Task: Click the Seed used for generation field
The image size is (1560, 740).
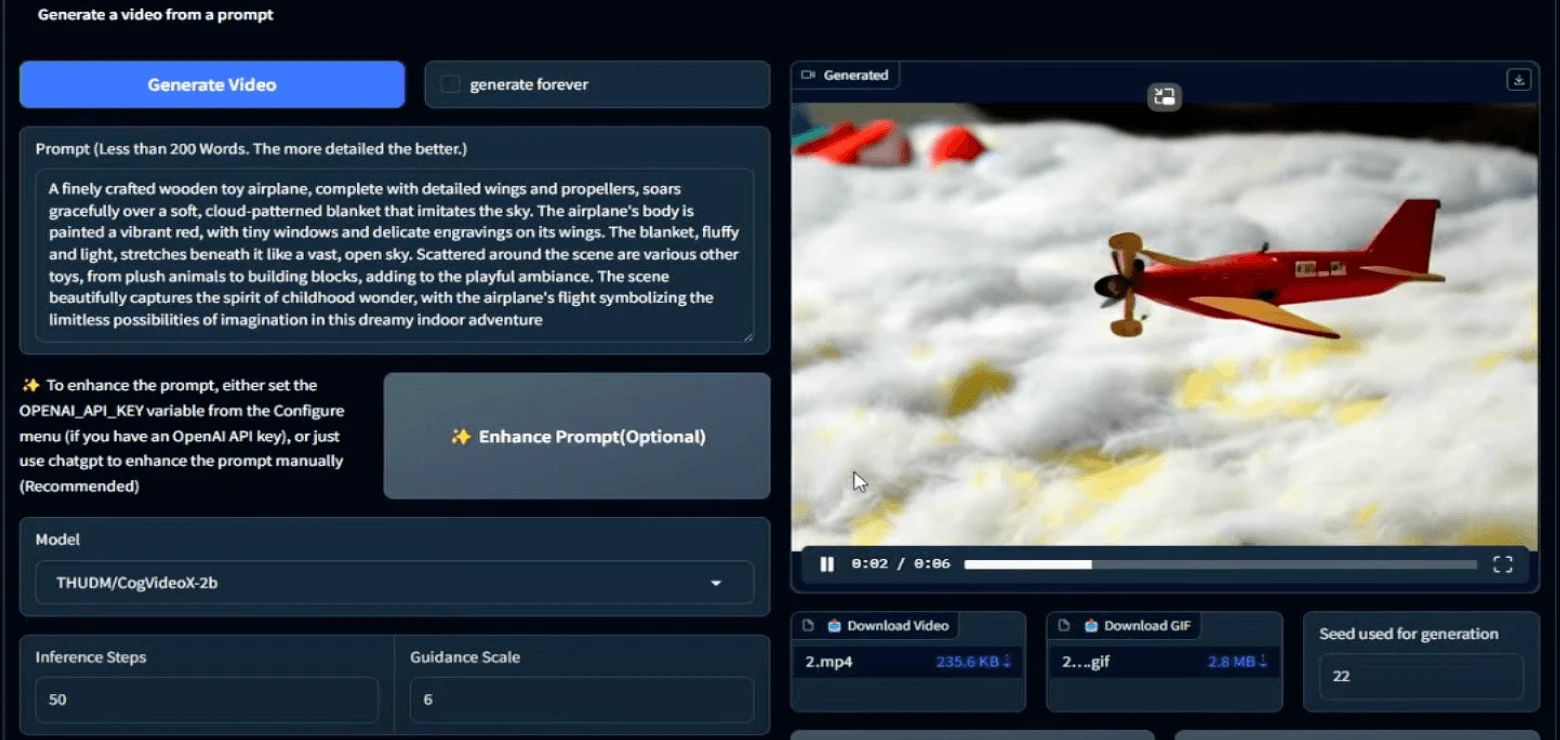Action: 1420,676
